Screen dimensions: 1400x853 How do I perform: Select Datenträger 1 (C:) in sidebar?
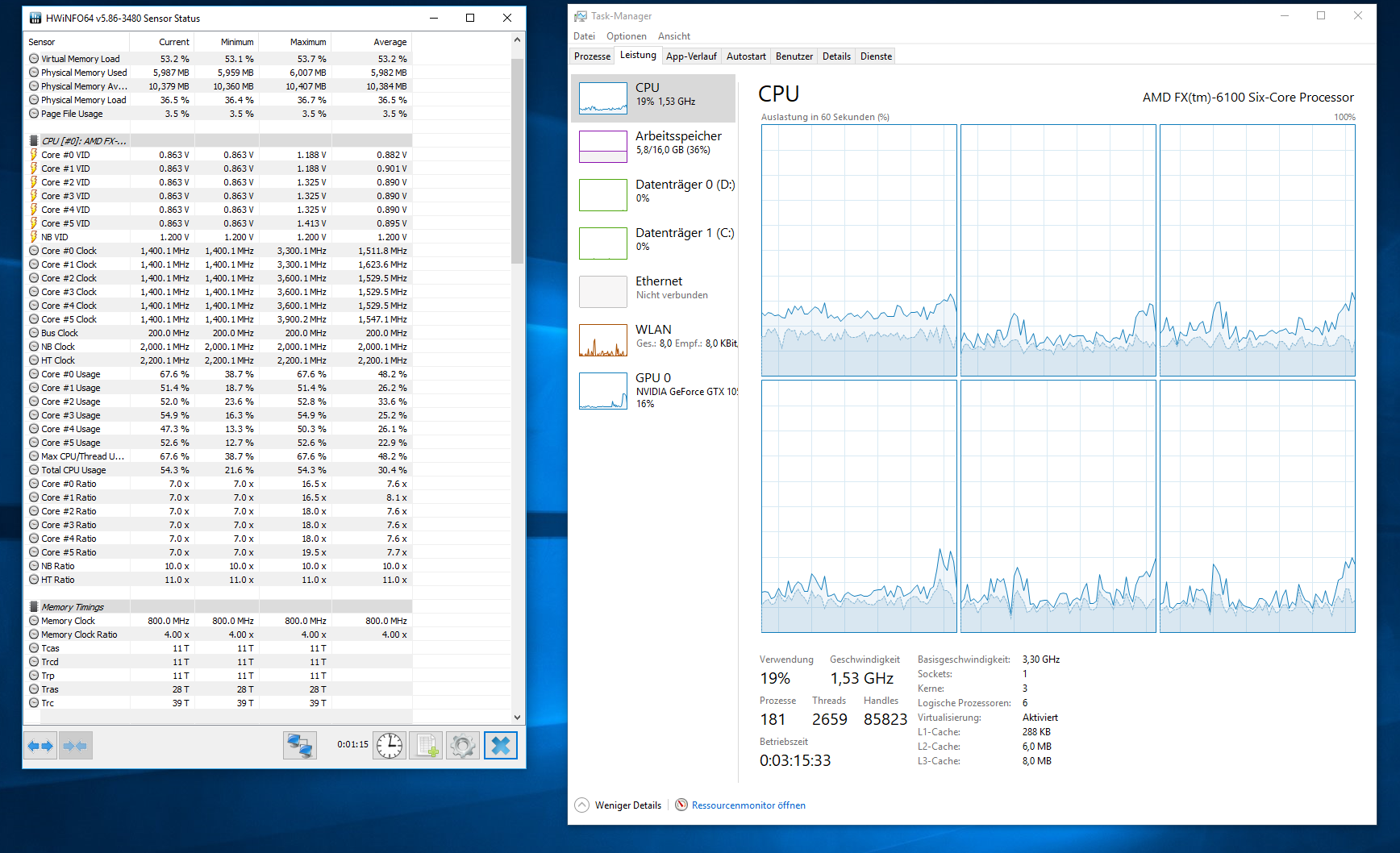(654, 243)
